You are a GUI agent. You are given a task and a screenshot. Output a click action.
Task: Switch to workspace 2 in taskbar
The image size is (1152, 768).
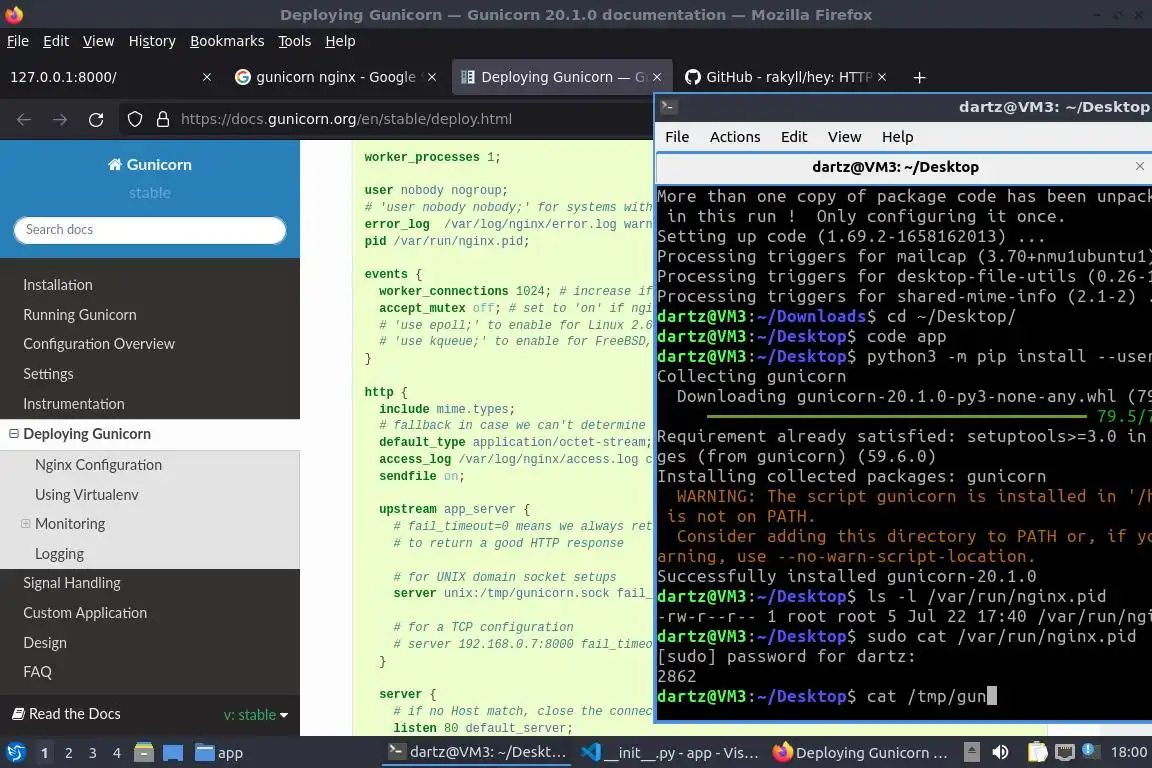point(68,753)
